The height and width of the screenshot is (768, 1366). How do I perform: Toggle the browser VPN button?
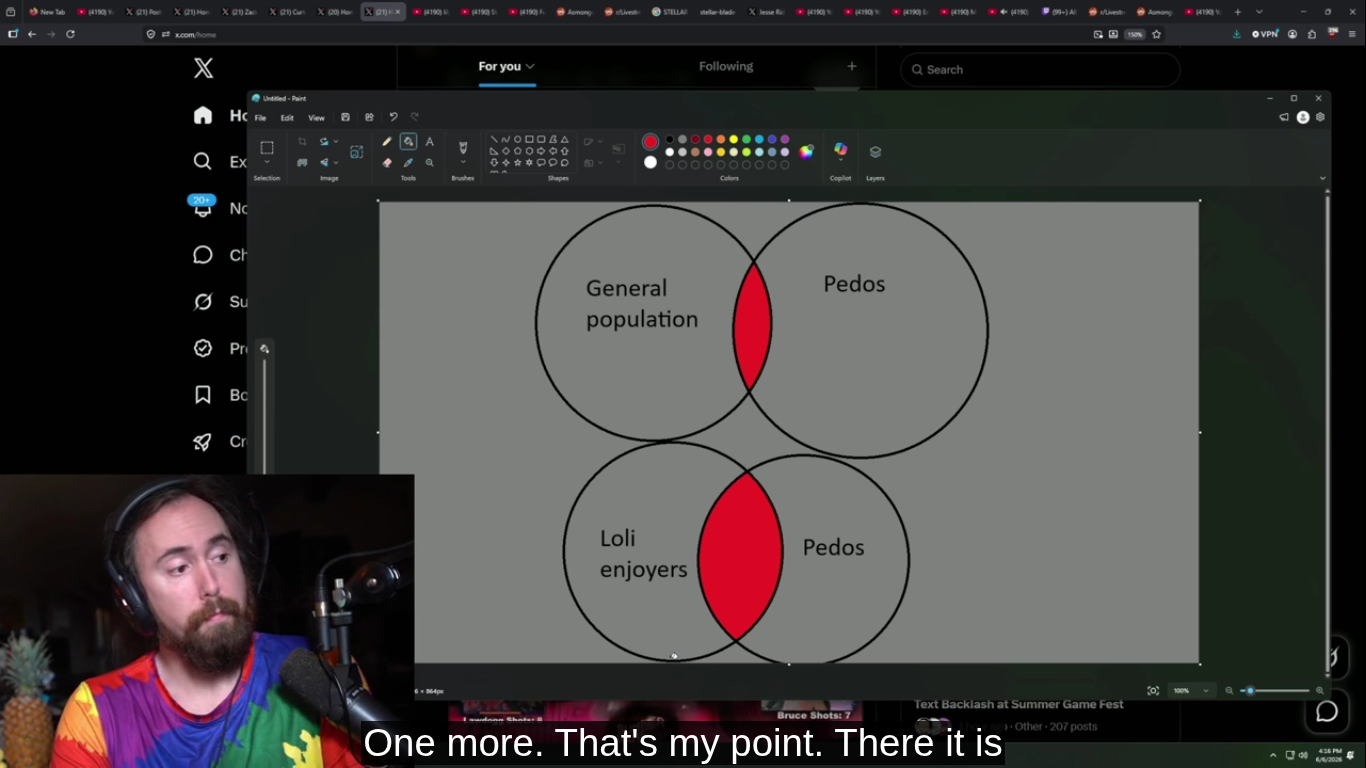coord(1265,34)
